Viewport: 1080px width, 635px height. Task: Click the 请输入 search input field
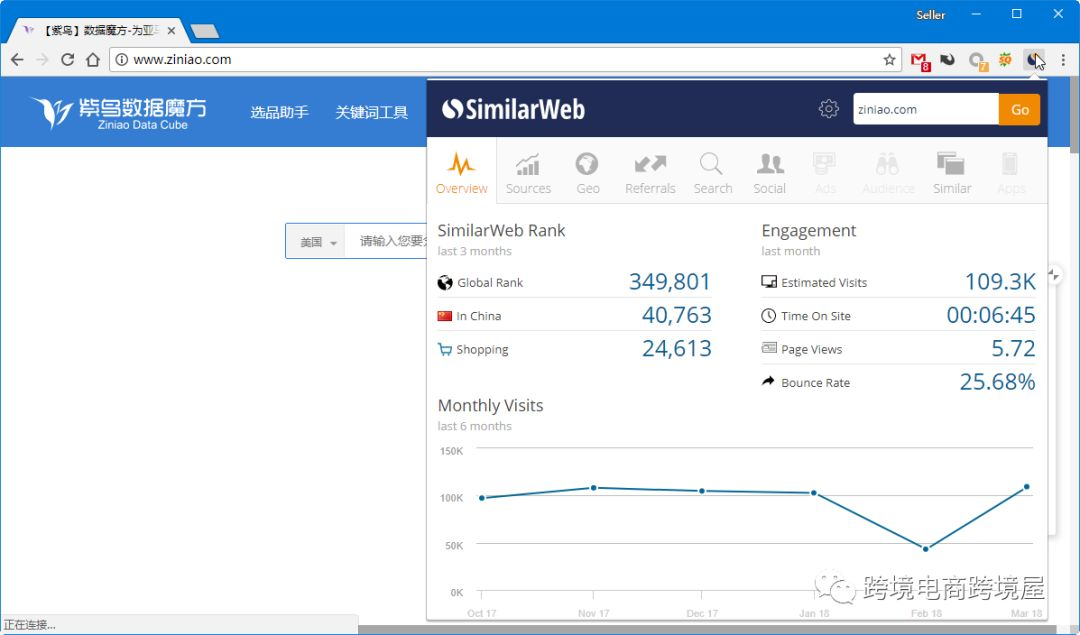tap(386, 241)
